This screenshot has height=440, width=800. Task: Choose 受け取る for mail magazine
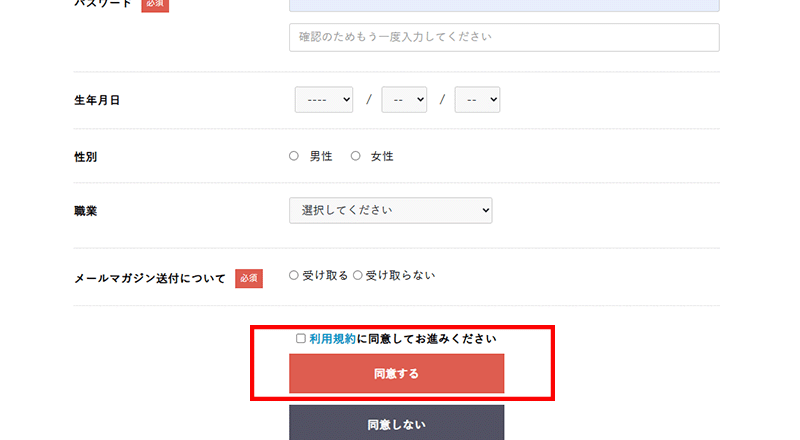[294, 276]
